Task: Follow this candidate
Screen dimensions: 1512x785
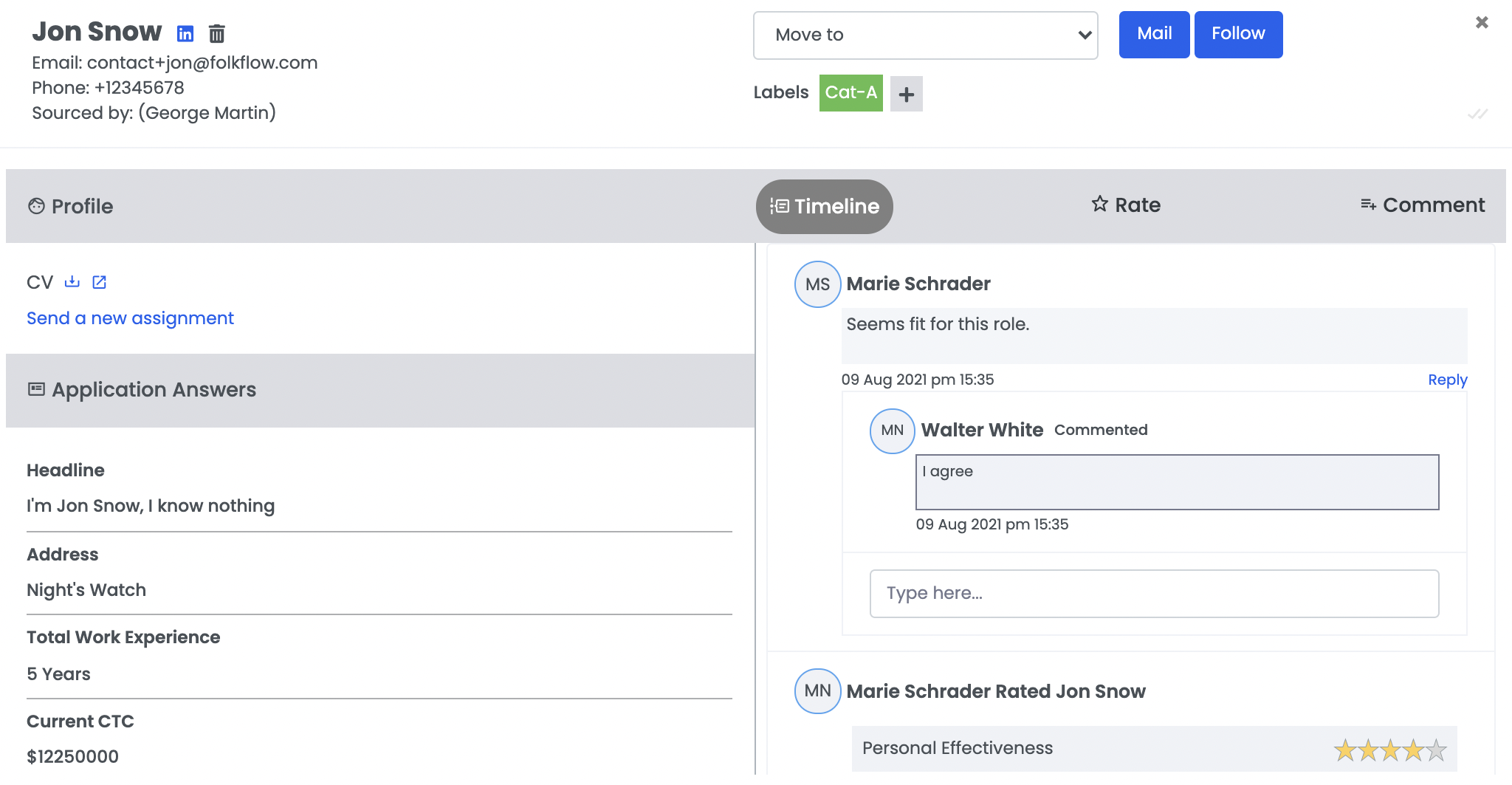Action: pos(1238,35)
